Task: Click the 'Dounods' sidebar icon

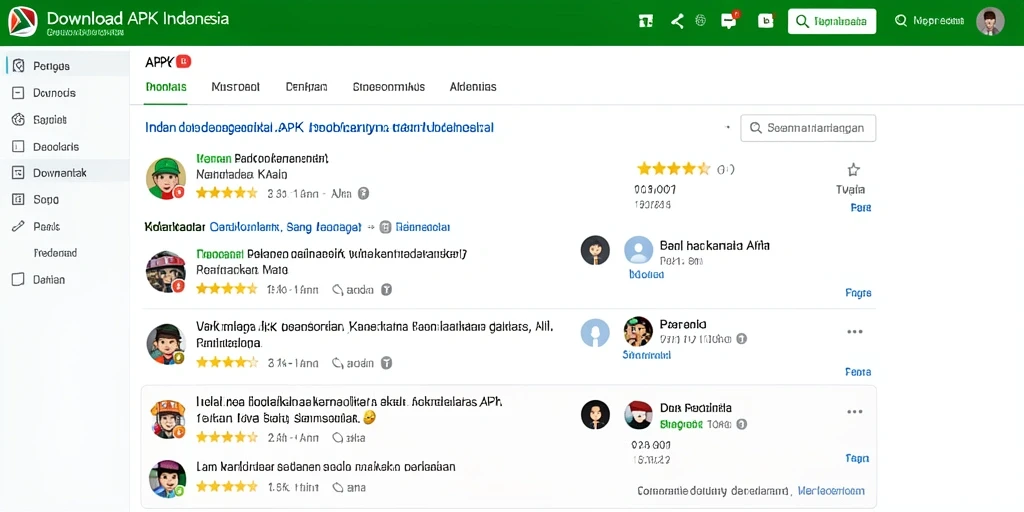Action: [x=19, y=93]
